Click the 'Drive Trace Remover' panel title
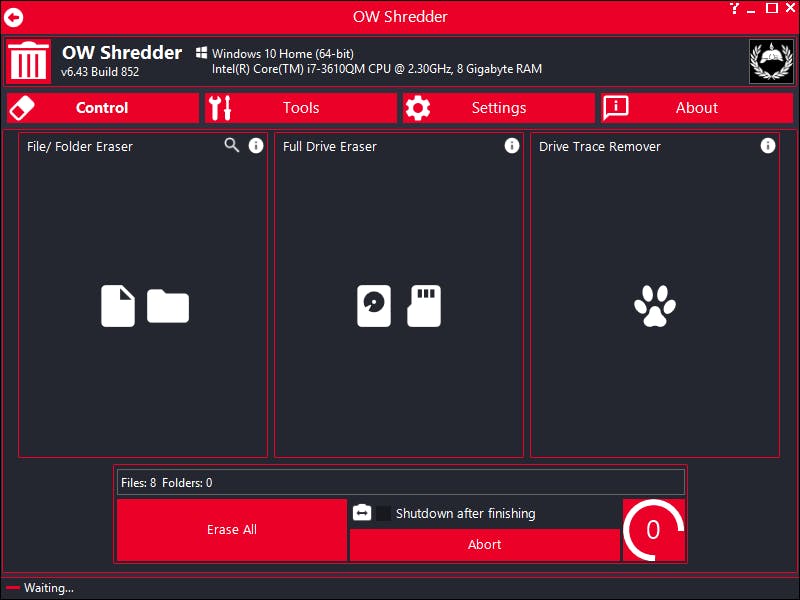The height and width of the screenshot is (600, 800). point(599,146)
